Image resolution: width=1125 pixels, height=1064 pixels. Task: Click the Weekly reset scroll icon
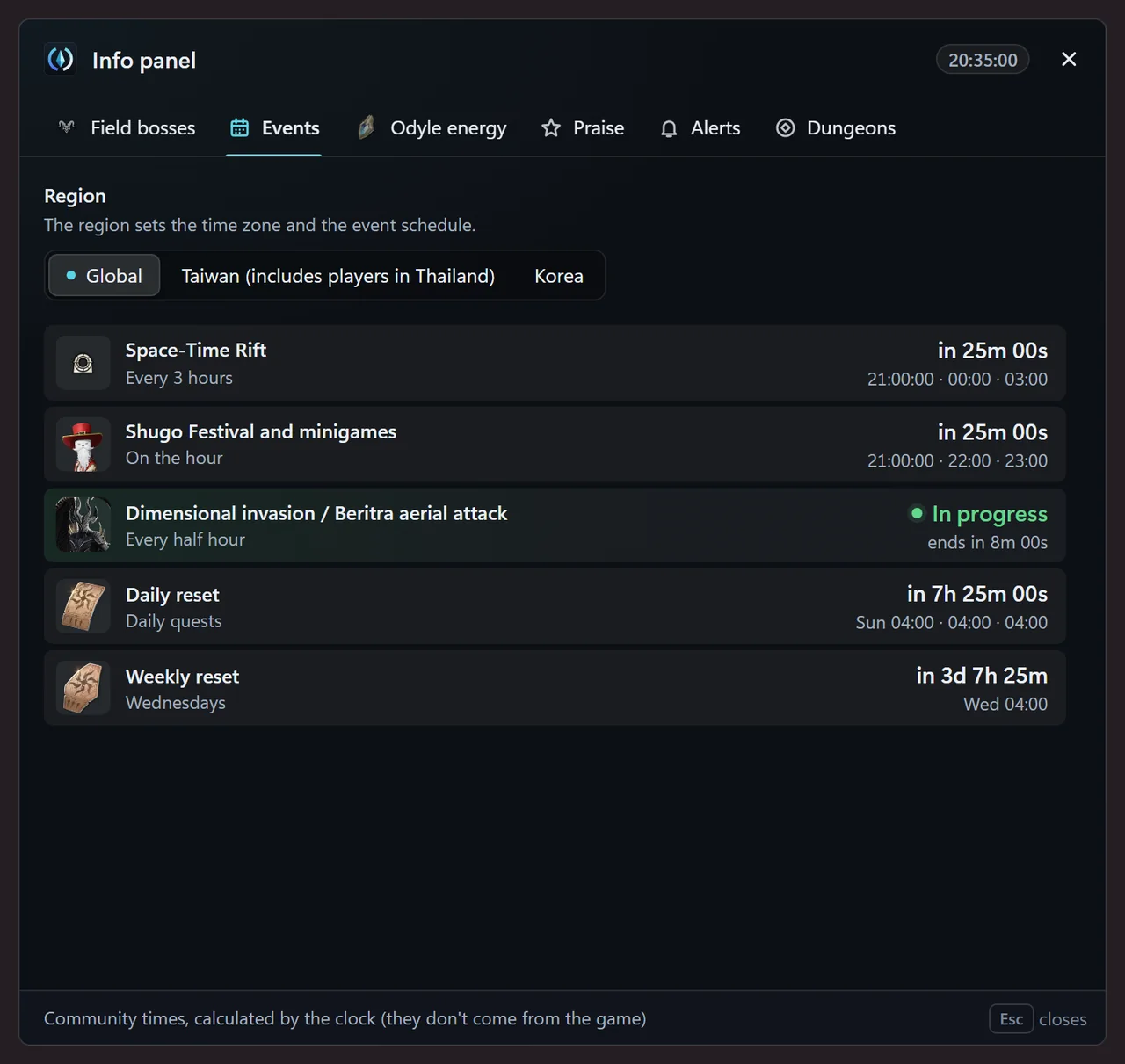pyautogui.click(x=83, y=688)
